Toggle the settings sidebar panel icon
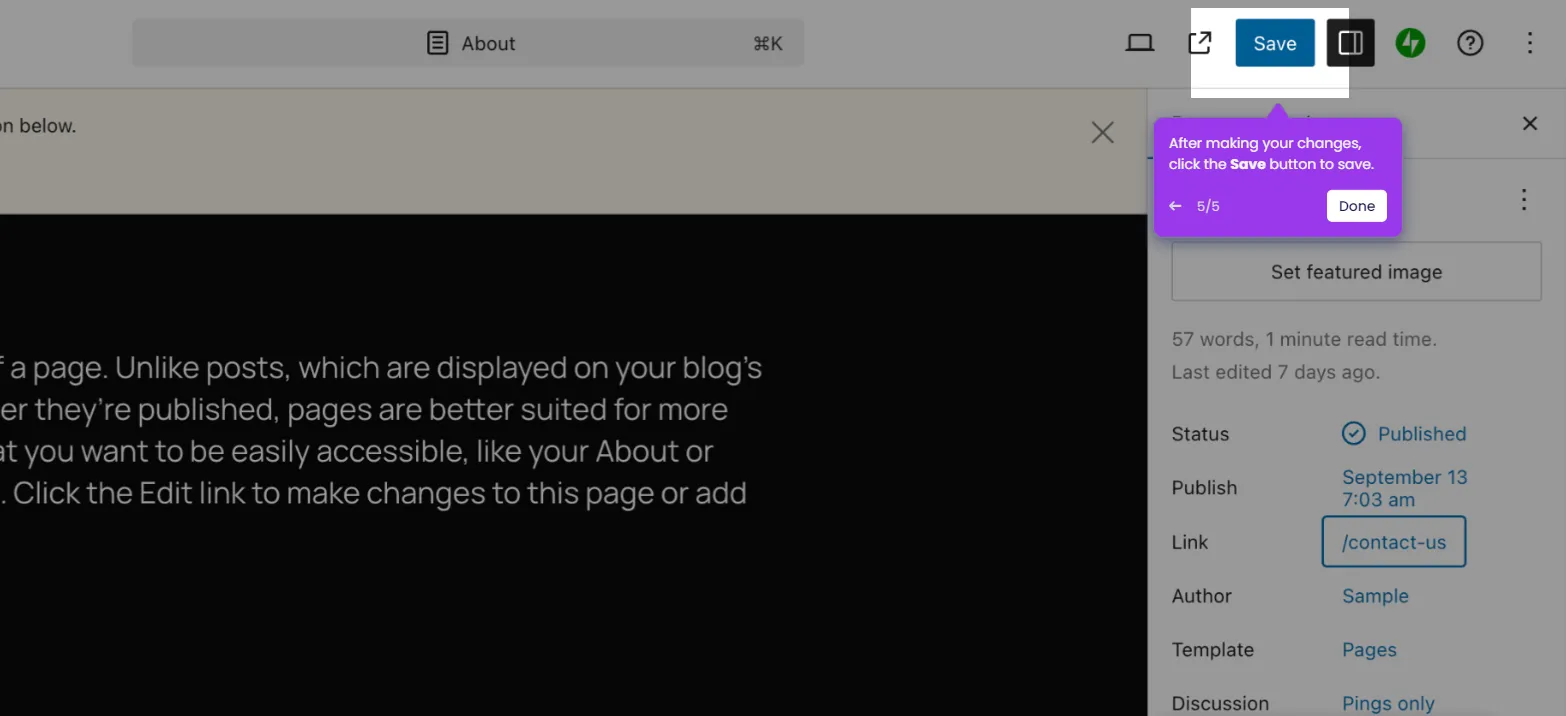 point(1351,43)
